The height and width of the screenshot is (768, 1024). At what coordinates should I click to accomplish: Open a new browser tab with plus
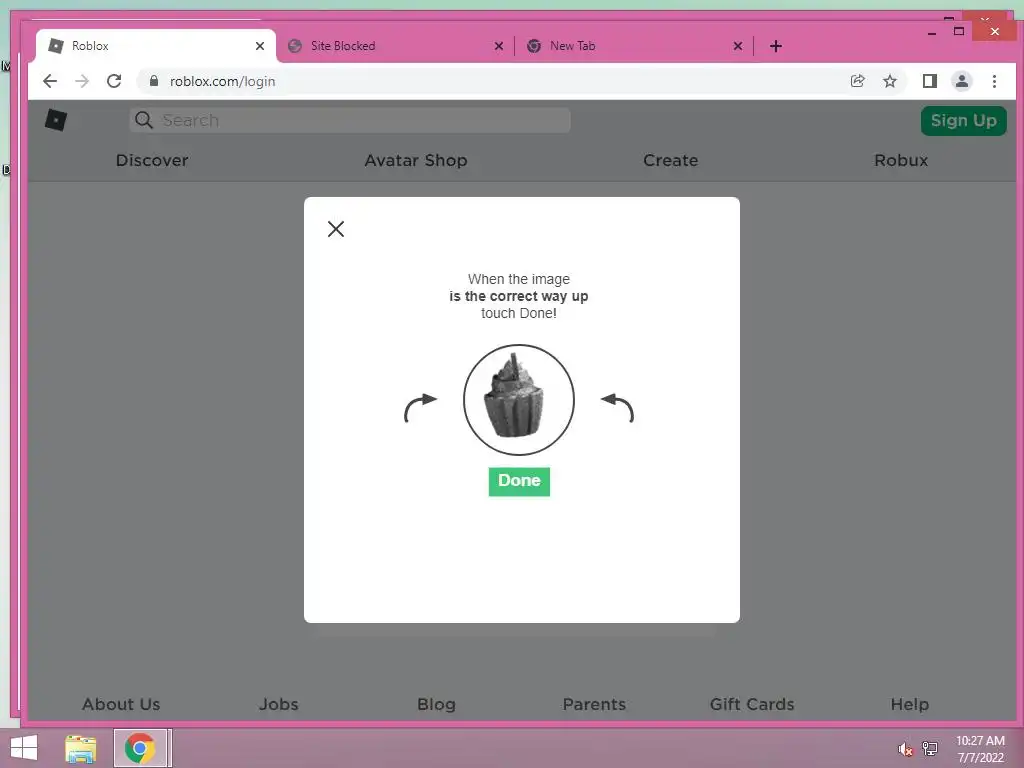(x=775, y=46)
